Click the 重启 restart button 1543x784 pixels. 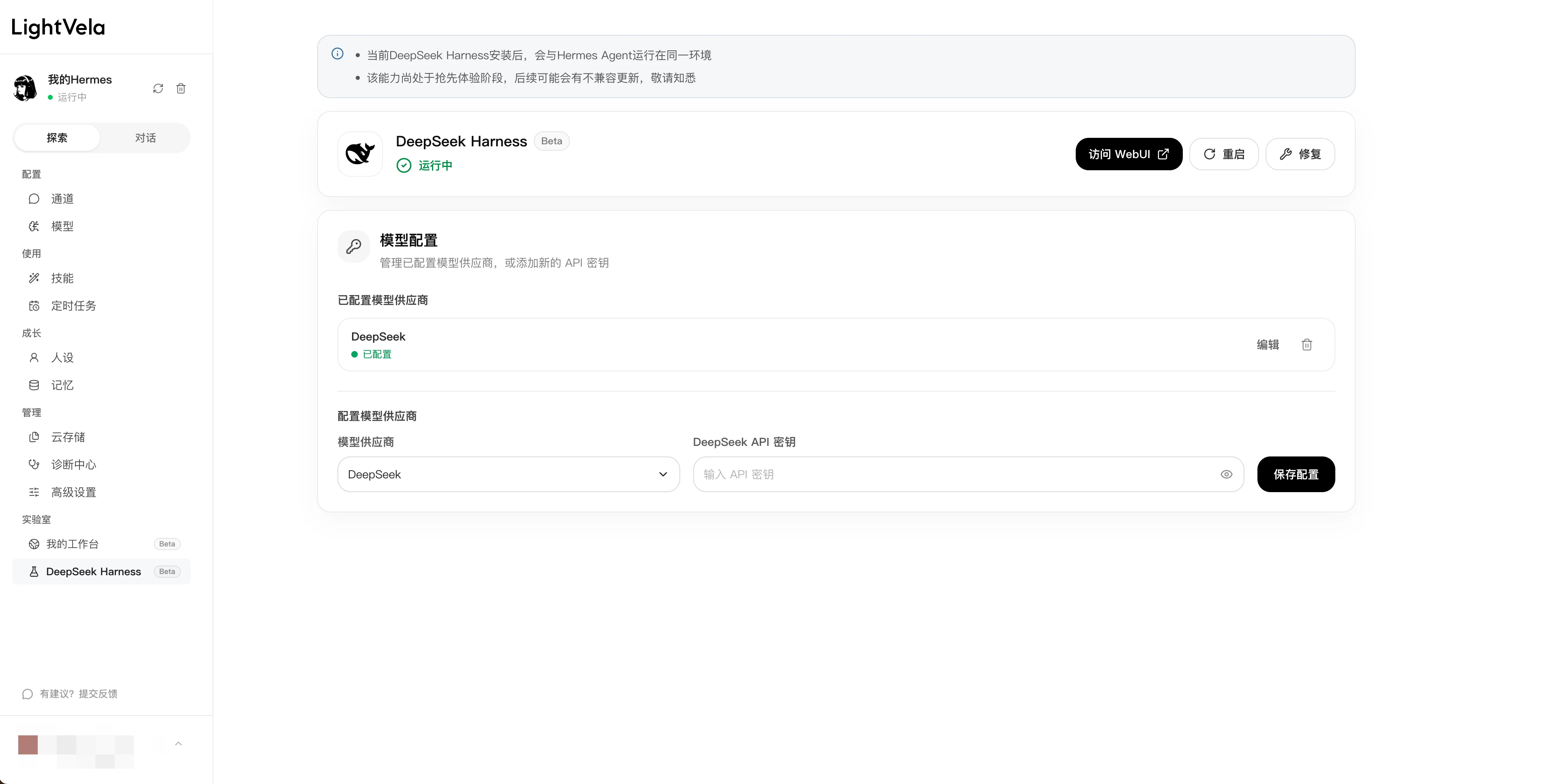point(1224,154)
